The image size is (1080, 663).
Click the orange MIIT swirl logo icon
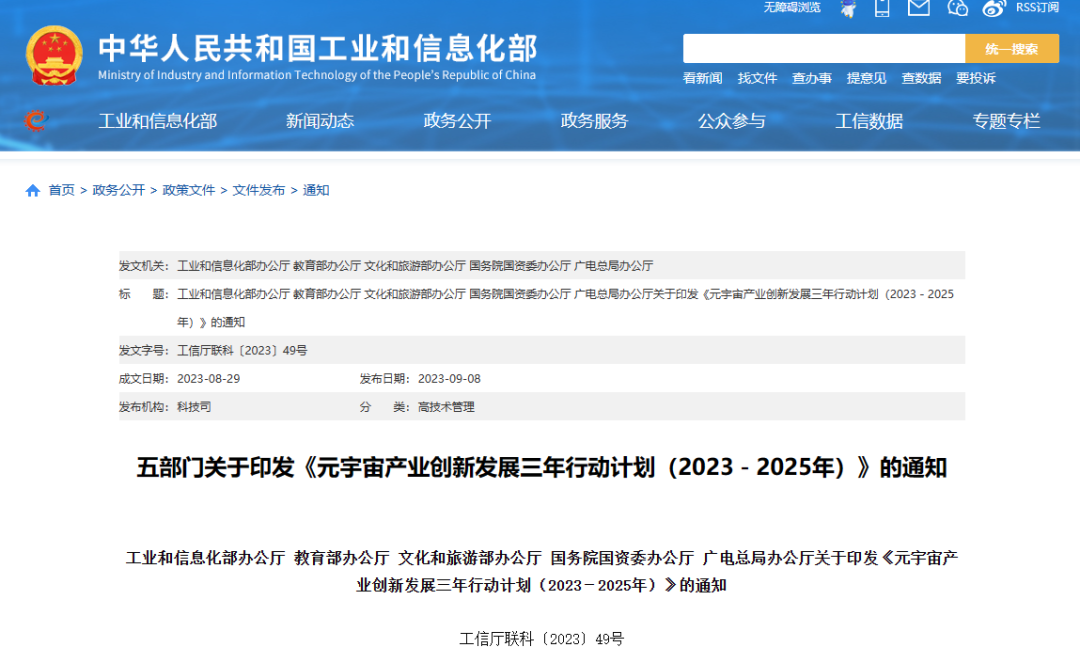[x=35, y=121]
